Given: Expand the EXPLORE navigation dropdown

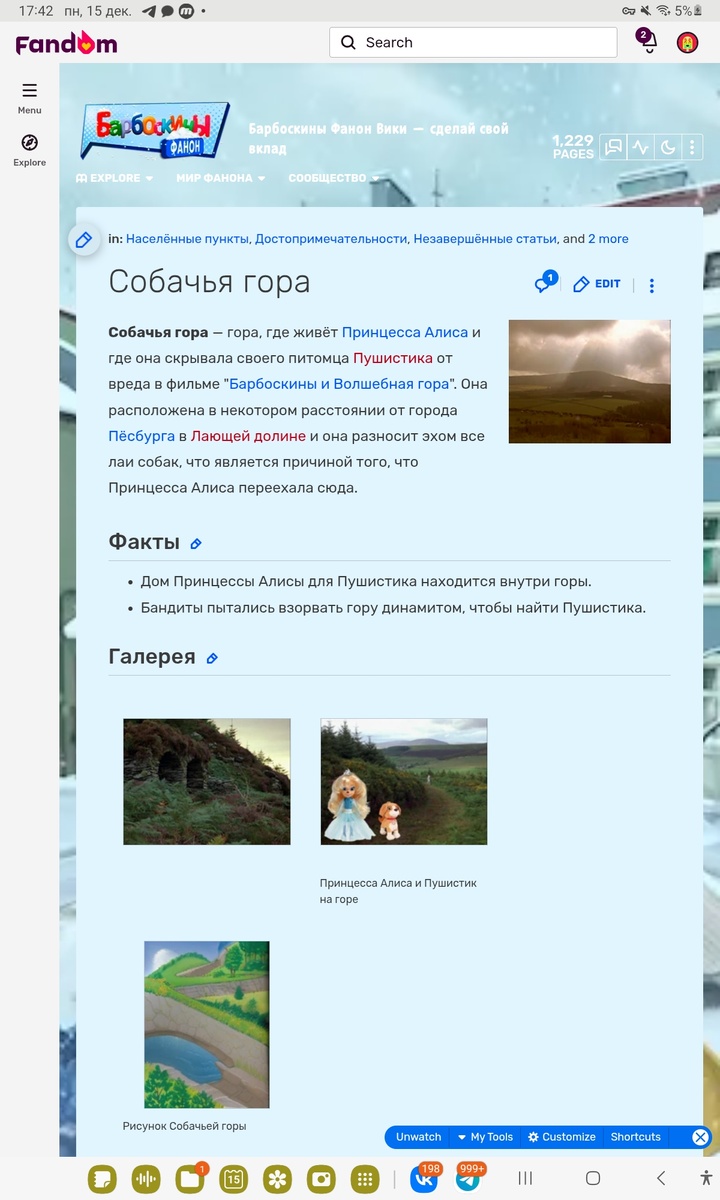Looking at the screenshot, I should tap(115, 178).
